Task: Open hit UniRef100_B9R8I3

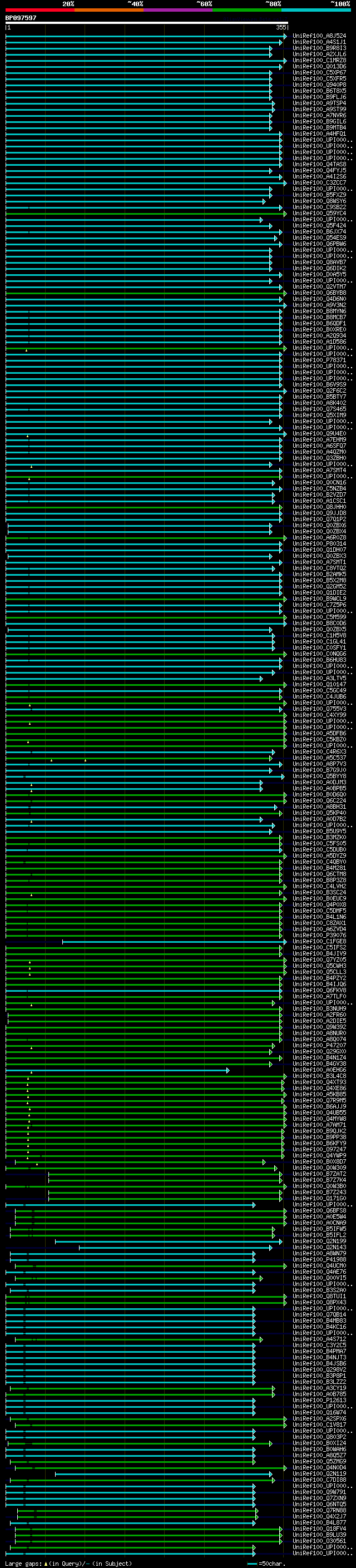Action: pos(319,48)
